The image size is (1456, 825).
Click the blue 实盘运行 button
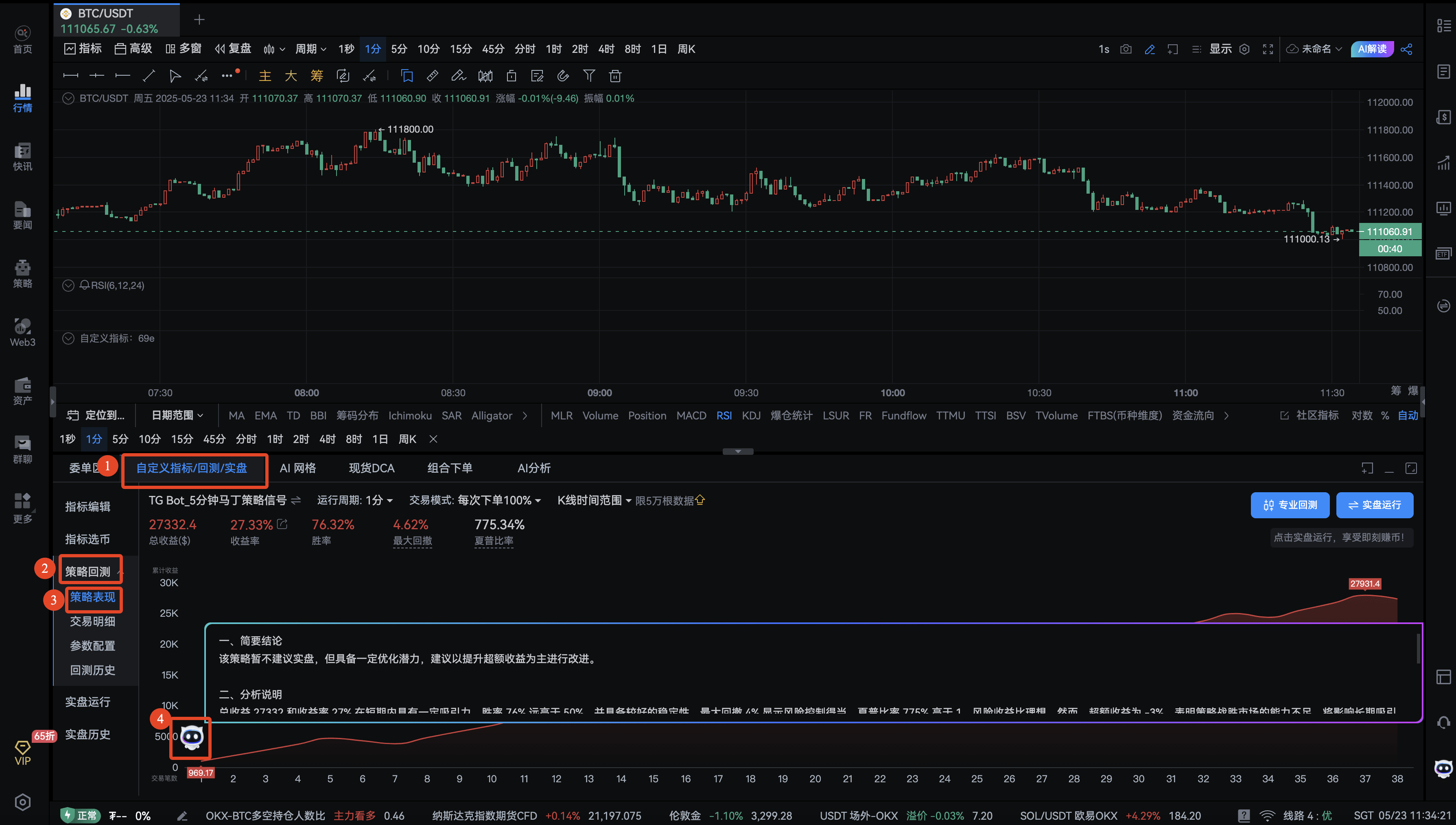pyautogui.click(x=1374, y=505)
